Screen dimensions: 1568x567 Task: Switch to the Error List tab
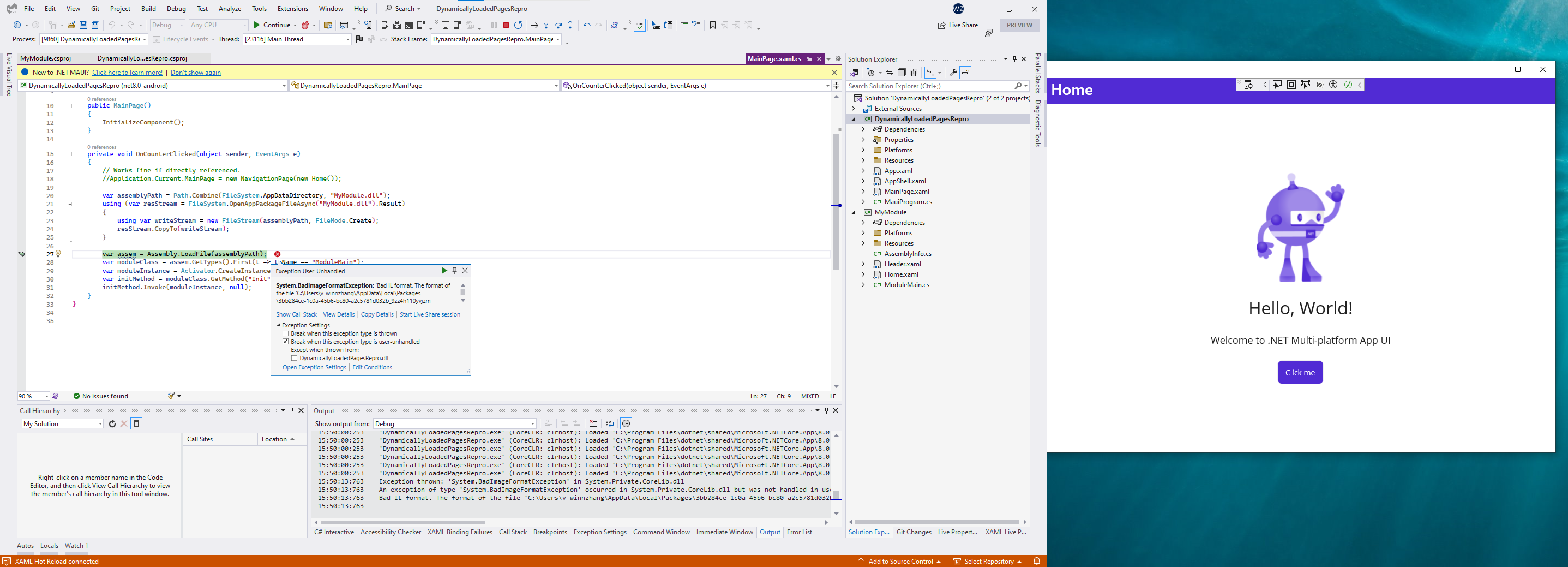coord(799,532)
